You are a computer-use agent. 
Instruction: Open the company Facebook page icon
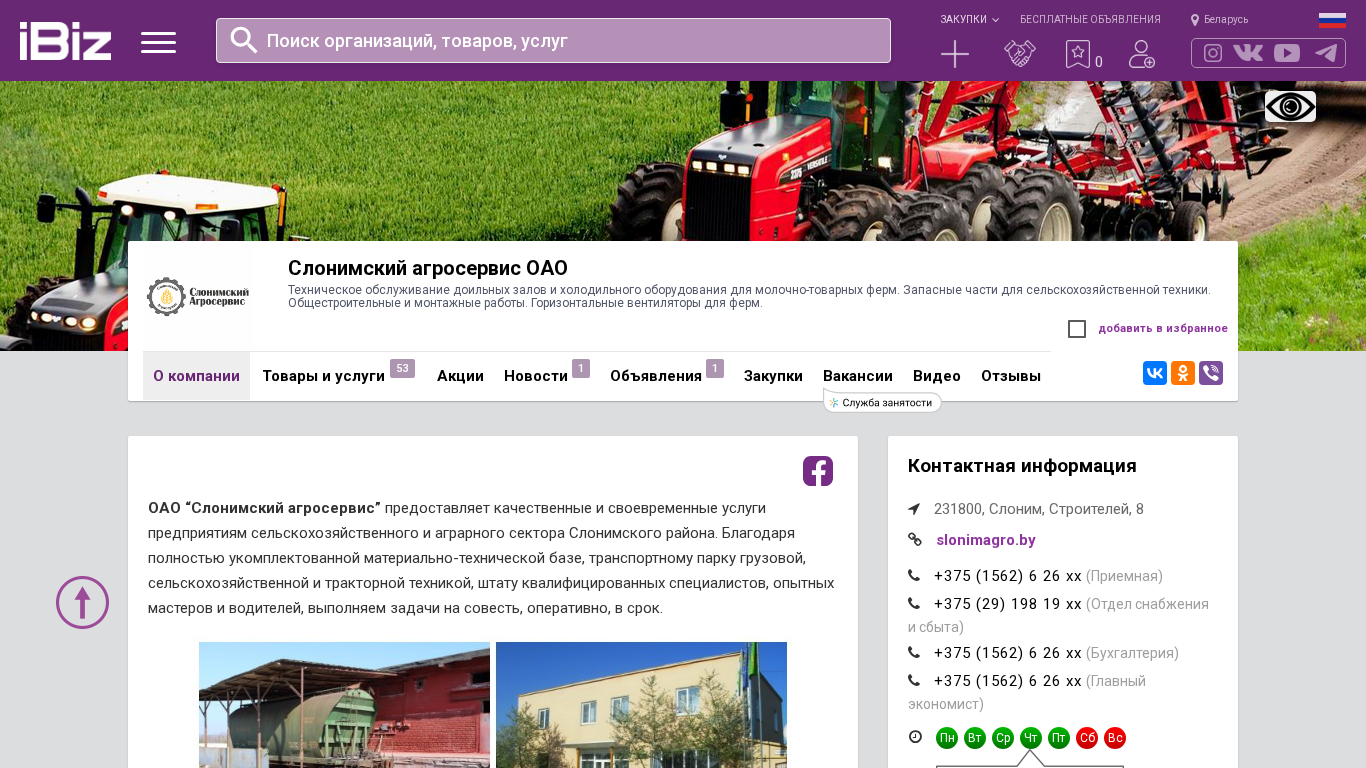pyautogui.click(x=818, y=471)
